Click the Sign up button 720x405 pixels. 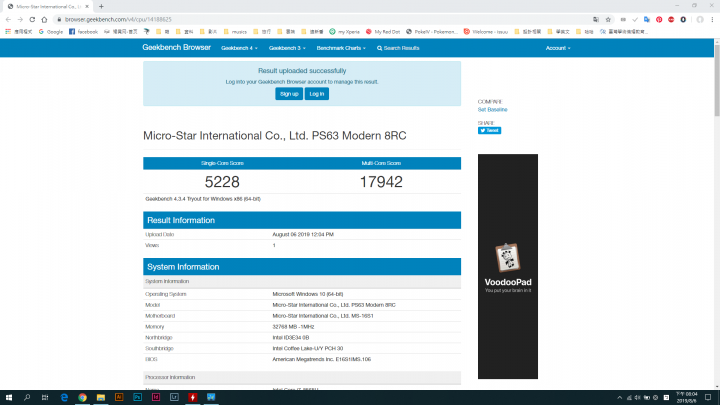(x=289, y=94)
